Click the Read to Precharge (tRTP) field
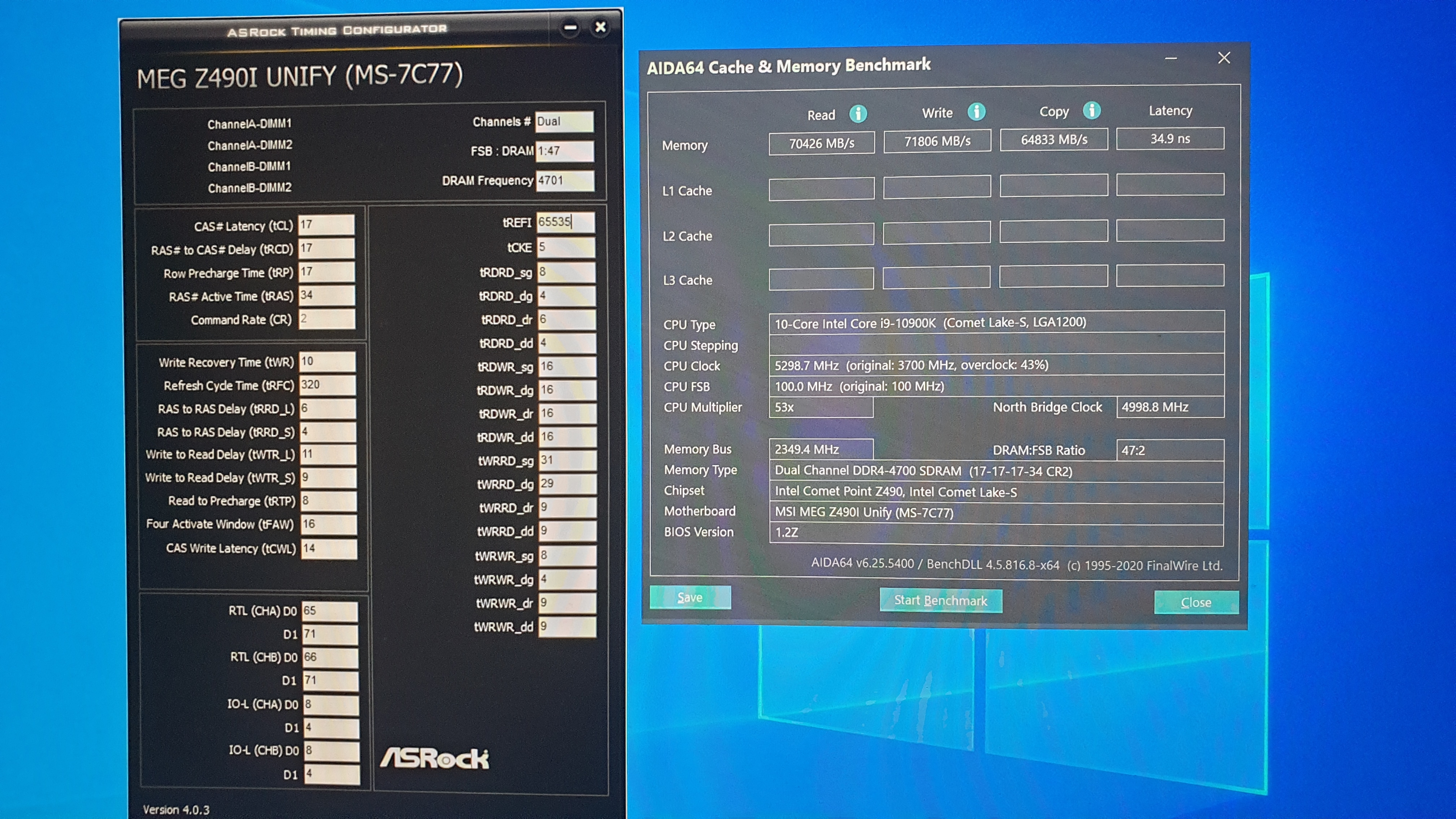1456x819 pixels. click(x=328, y=501)
